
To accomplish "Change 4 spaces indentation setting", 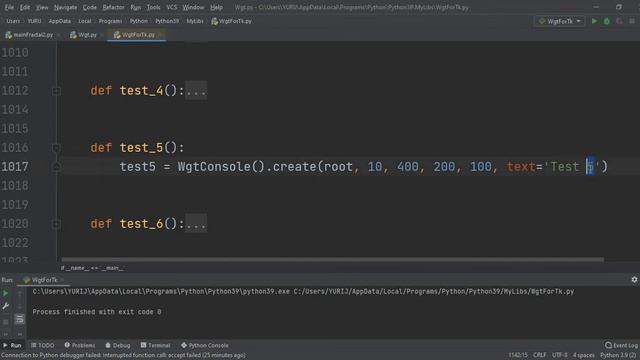I will coord(584,356).
